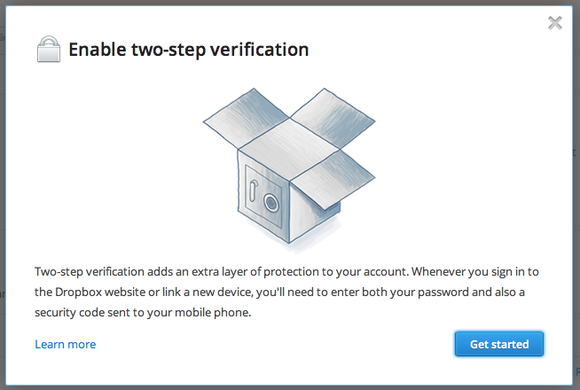Screen dimensions: 580x390
Task: Click the safe combination dial on the box
Action: point(271,202)
